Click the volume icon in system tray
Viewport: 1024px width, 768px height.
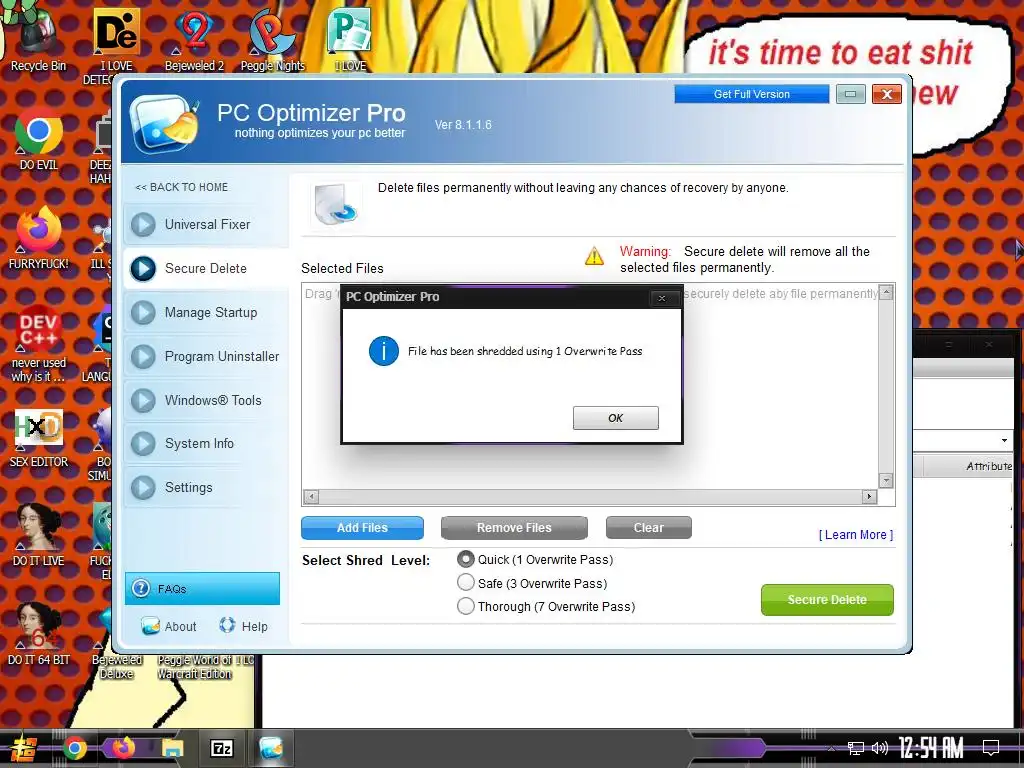880,748
